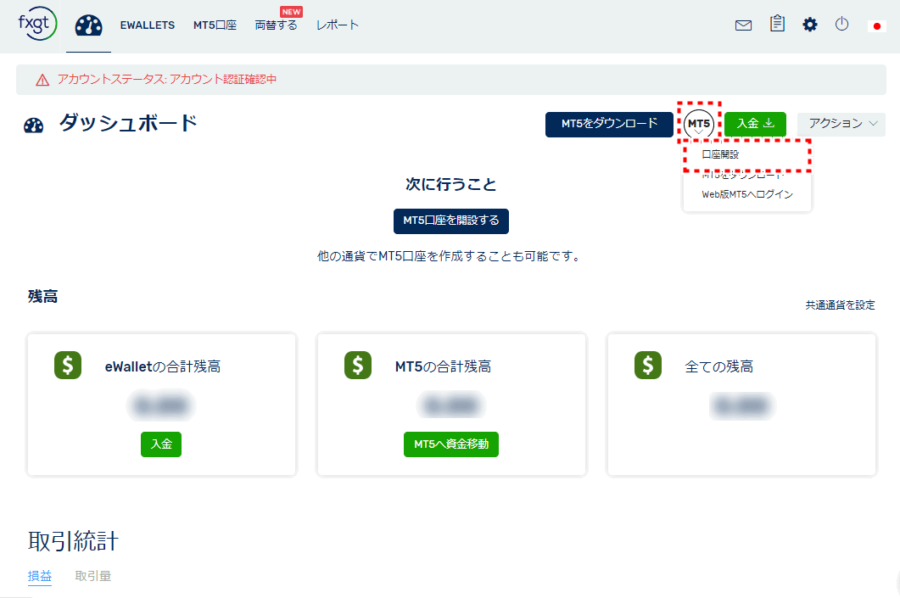The height and width of the screenshot is (598, 900).
Task: Open the clipboard document icon
Action: 777,24
